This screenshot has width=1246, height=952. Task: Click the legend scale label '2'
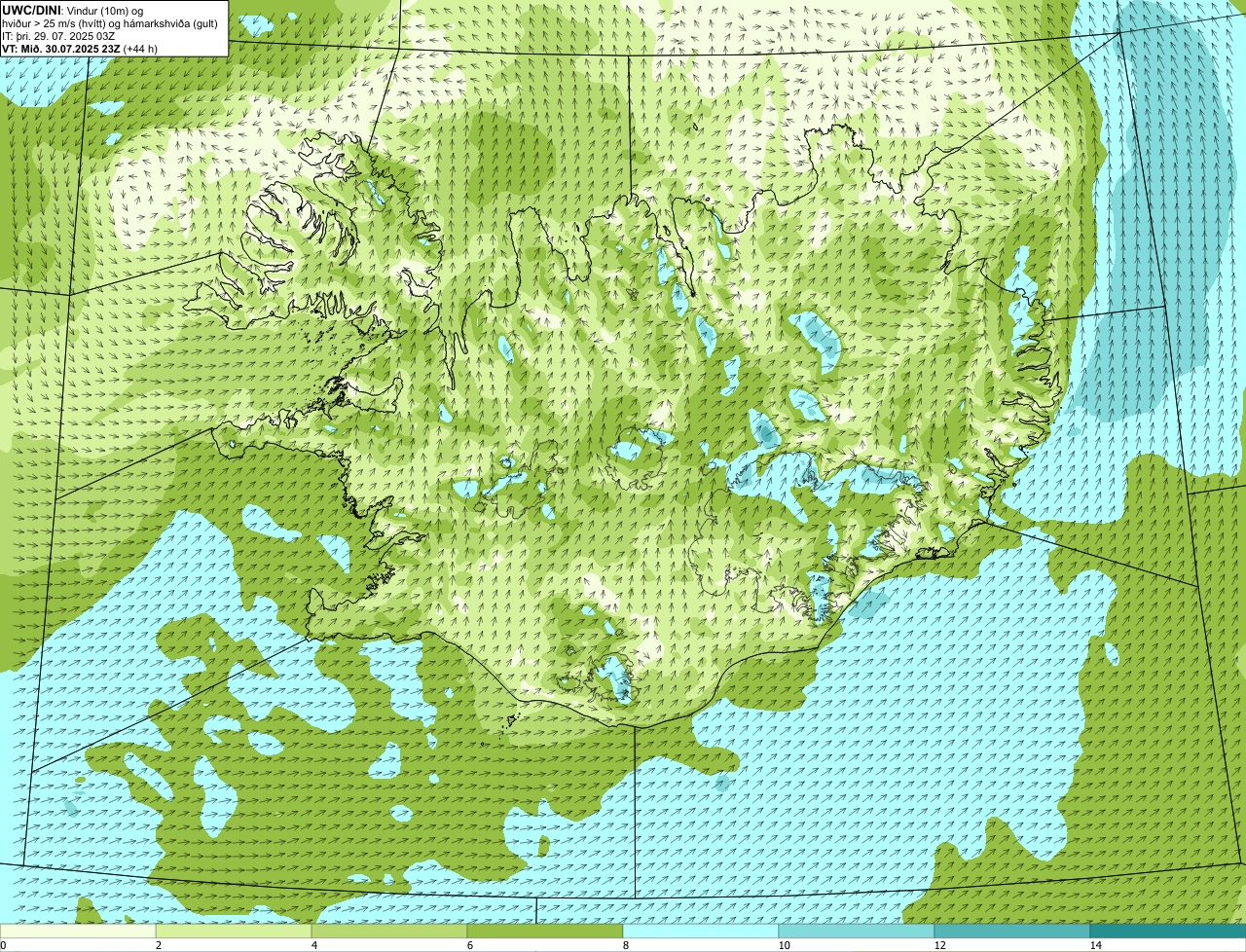(x=158, y=945)
